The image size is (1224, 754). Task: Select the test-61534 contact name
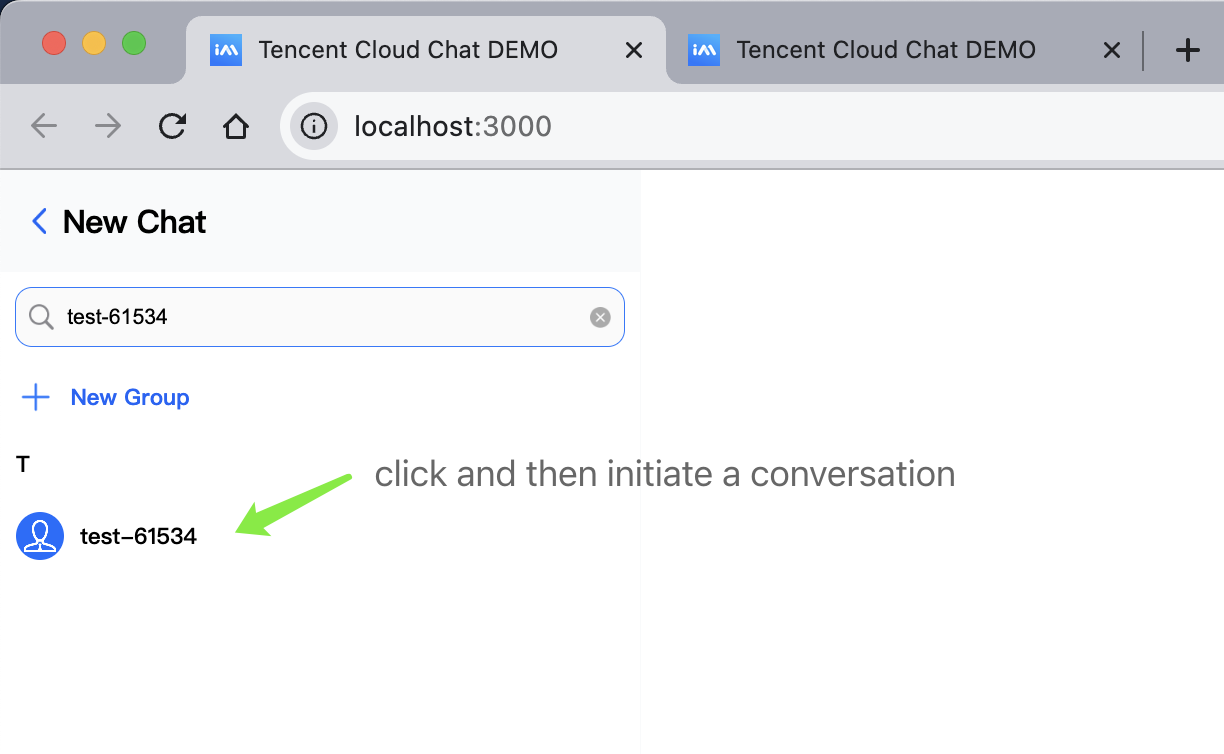[x=138, y=536]
